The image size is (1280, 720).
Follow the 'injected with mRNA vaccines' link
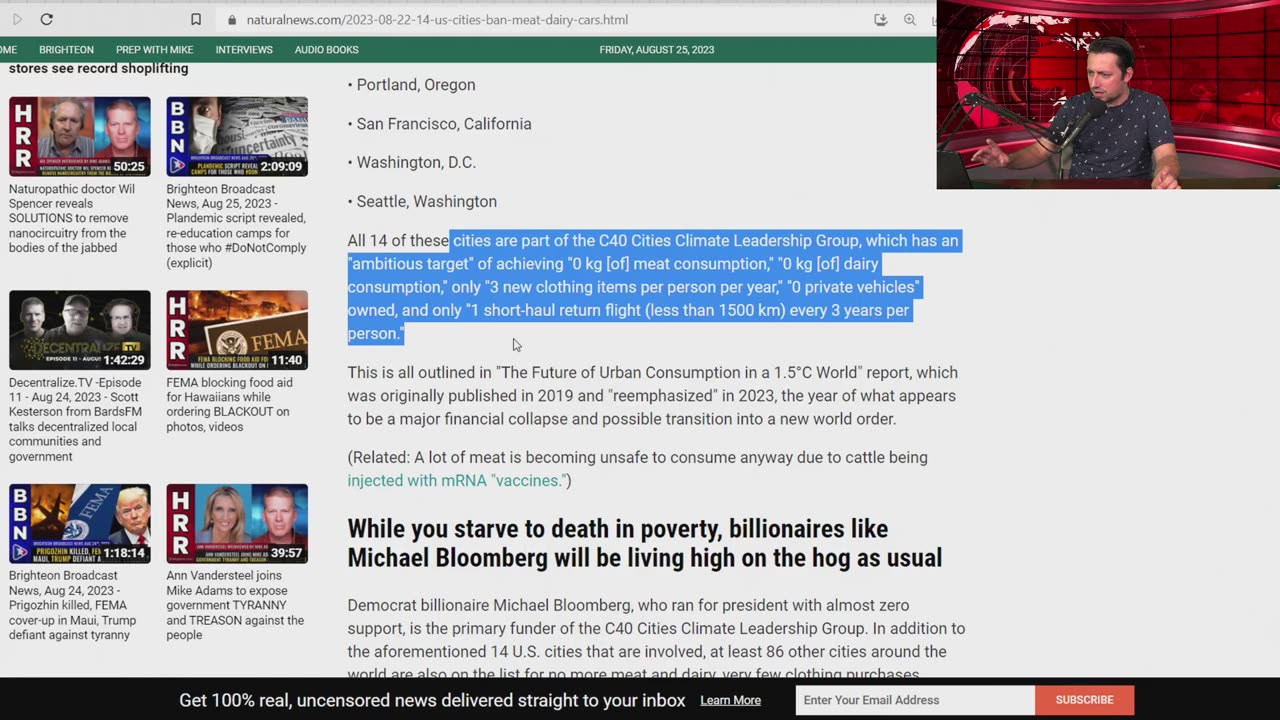[456, 481]
